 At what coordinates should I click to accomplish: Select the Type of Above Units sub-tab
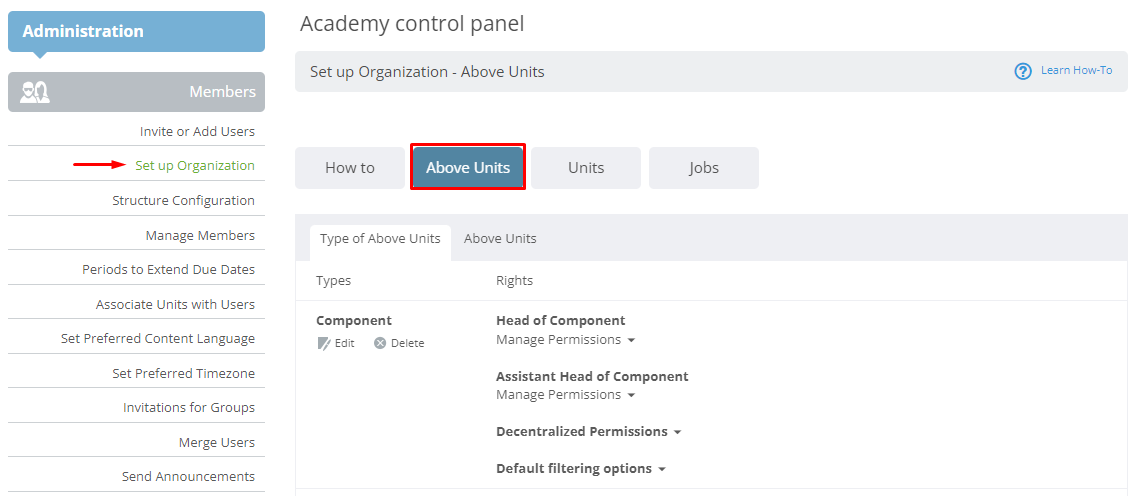coord(381,239)
